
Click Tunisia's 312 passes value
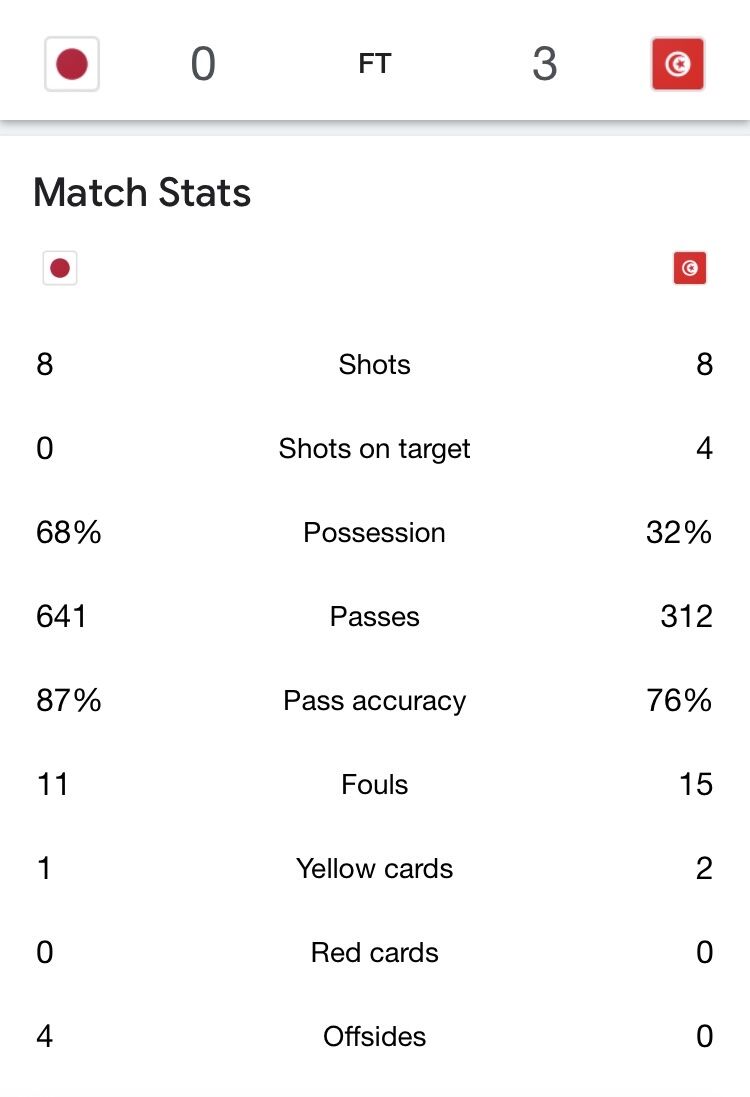[x=686, y=616]
